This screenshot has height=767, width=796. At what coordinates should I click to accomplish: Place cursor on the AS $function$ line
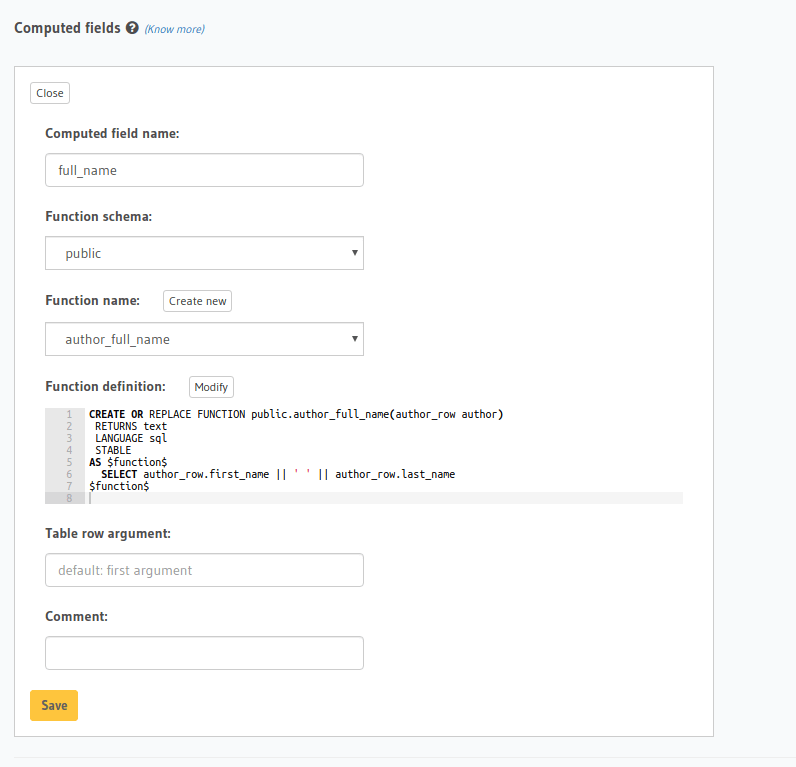tap(127, 462)
